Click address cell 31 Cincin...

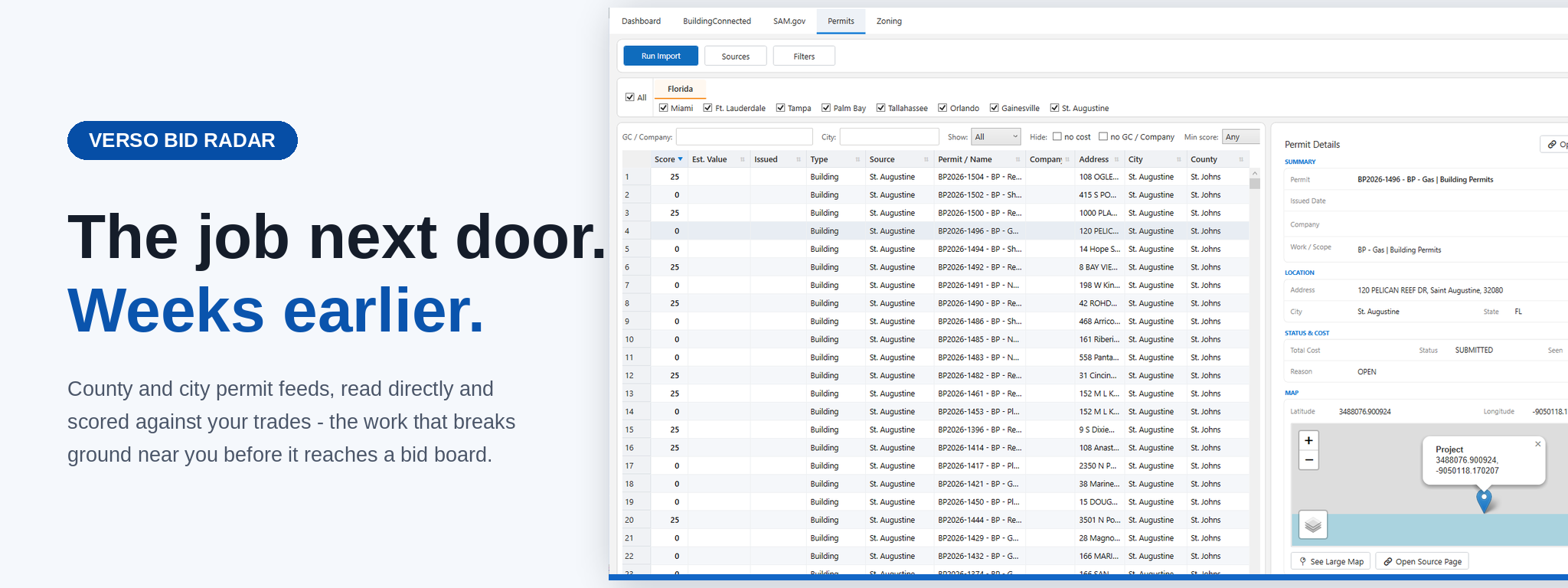click(1099, 376)
